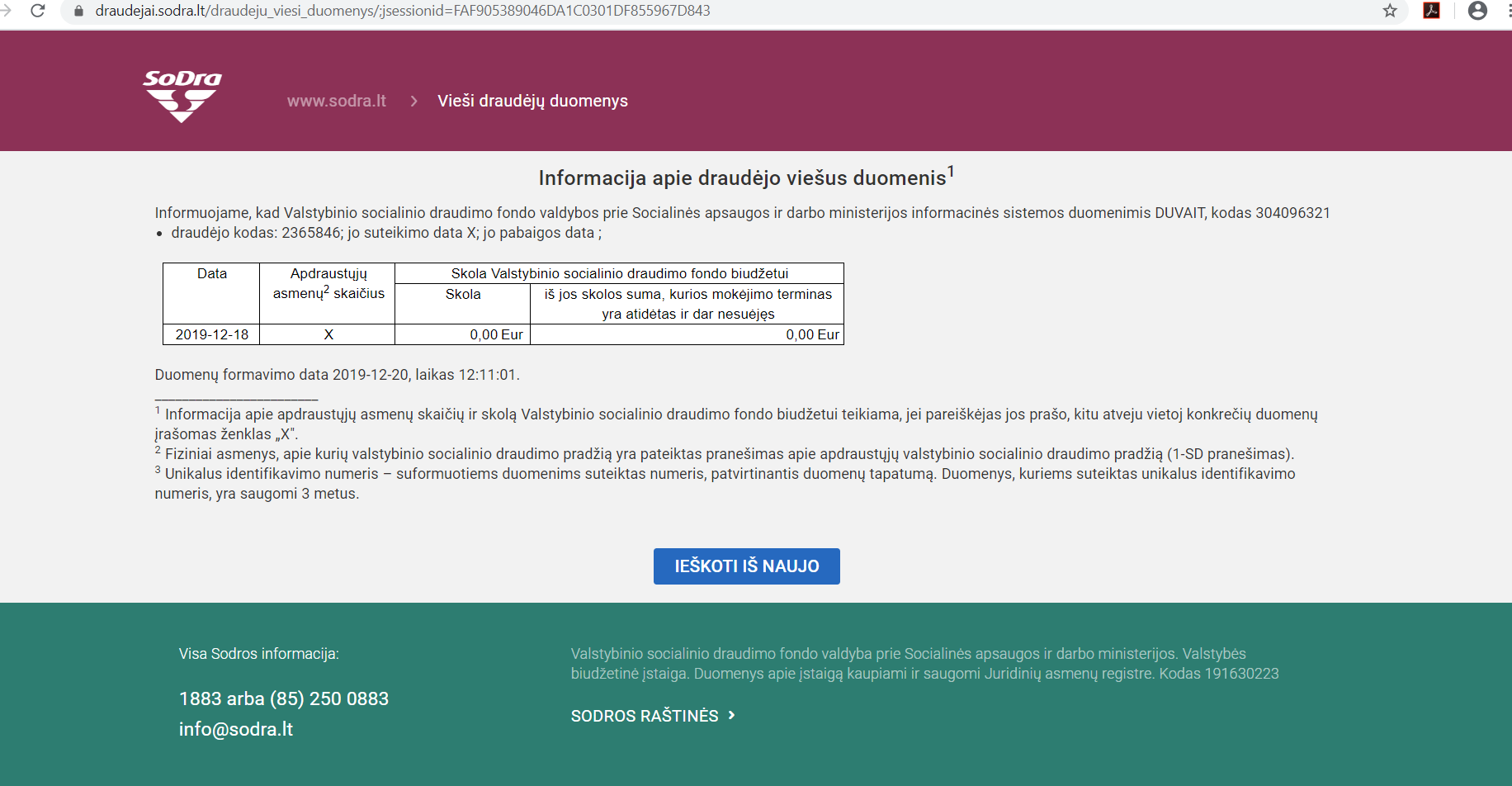Open the Chrome profile avatar icon

(1477, 11)
